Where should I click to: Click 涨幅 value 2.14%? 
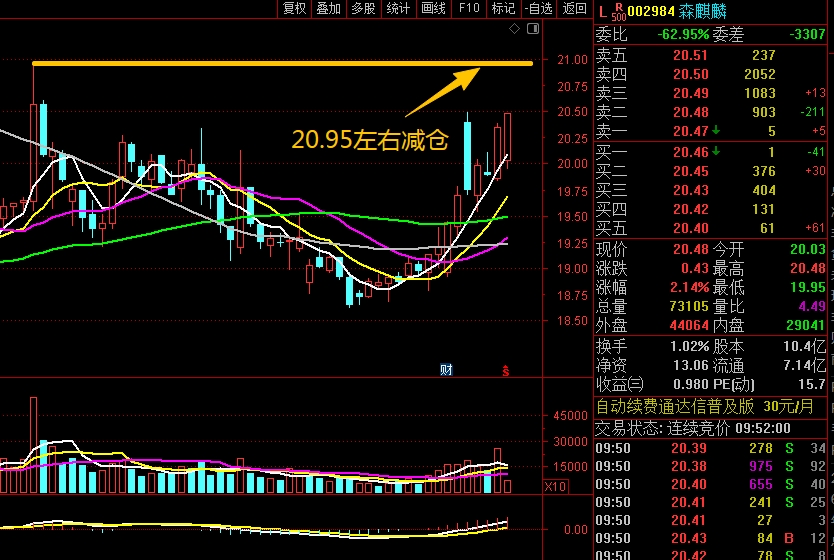click(x=689, y=288)
